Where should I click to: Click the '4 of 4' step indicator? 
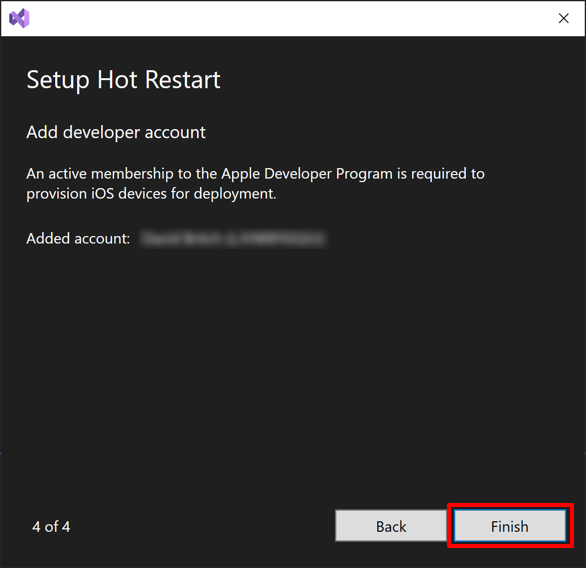(51, 527)
